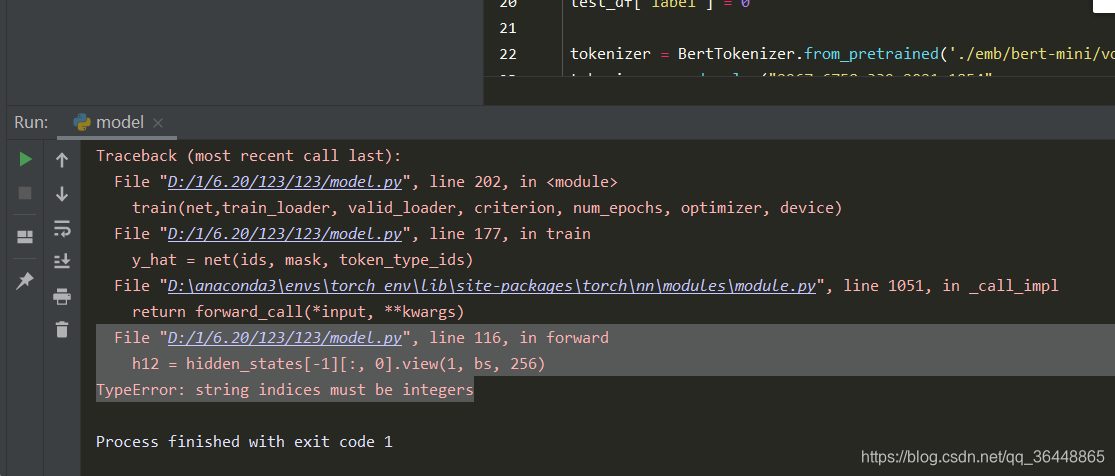The image size is (1115, 476).
Task: Open model.py link for line 116
Action: [284, 337]
